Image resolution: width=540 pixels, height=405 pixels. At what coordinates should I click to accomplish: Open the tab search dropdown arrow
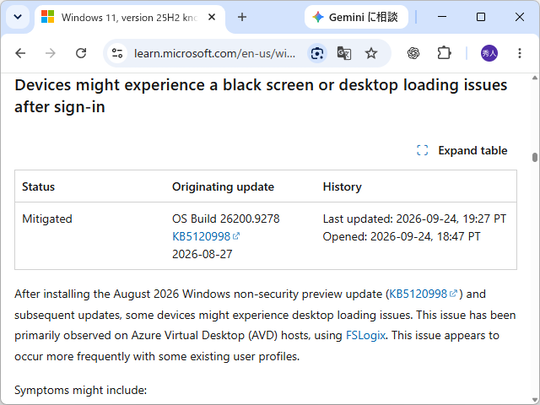[x=18, y=17]
